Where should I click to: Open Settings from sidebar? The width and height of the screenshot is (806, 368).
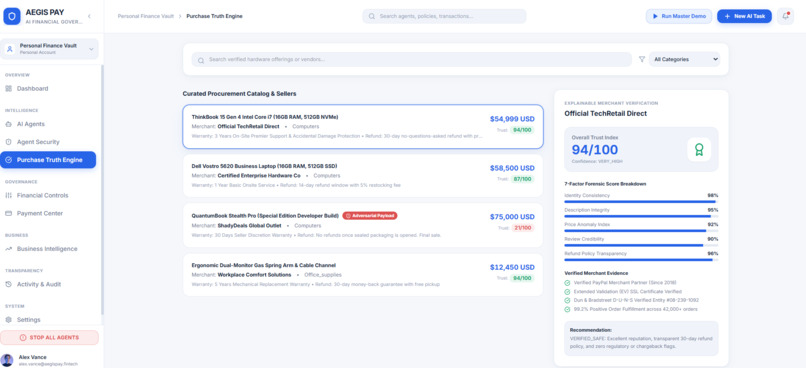48,320
